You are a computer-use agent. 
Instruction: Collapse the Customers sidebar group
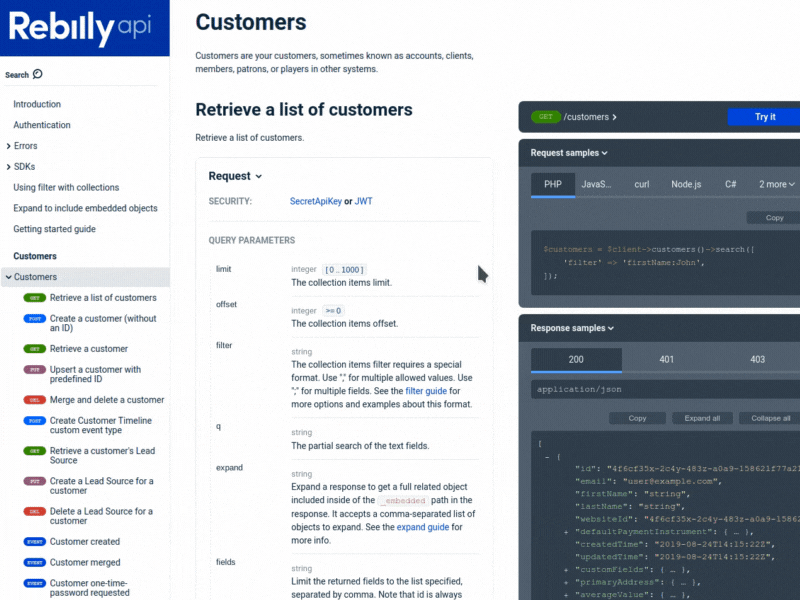(9, 277)
